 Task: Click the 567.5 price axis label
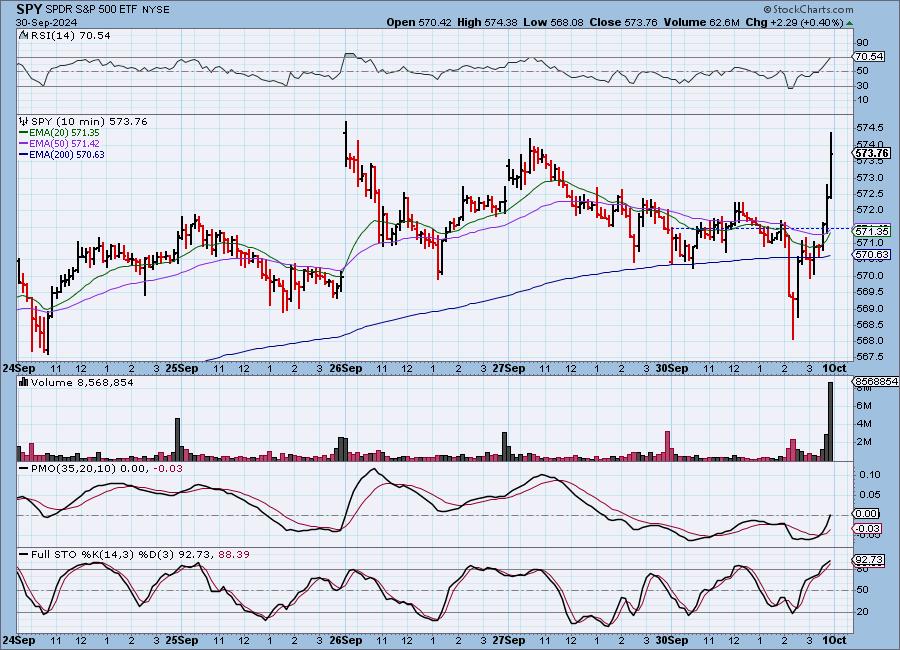[x=870, y=357]
